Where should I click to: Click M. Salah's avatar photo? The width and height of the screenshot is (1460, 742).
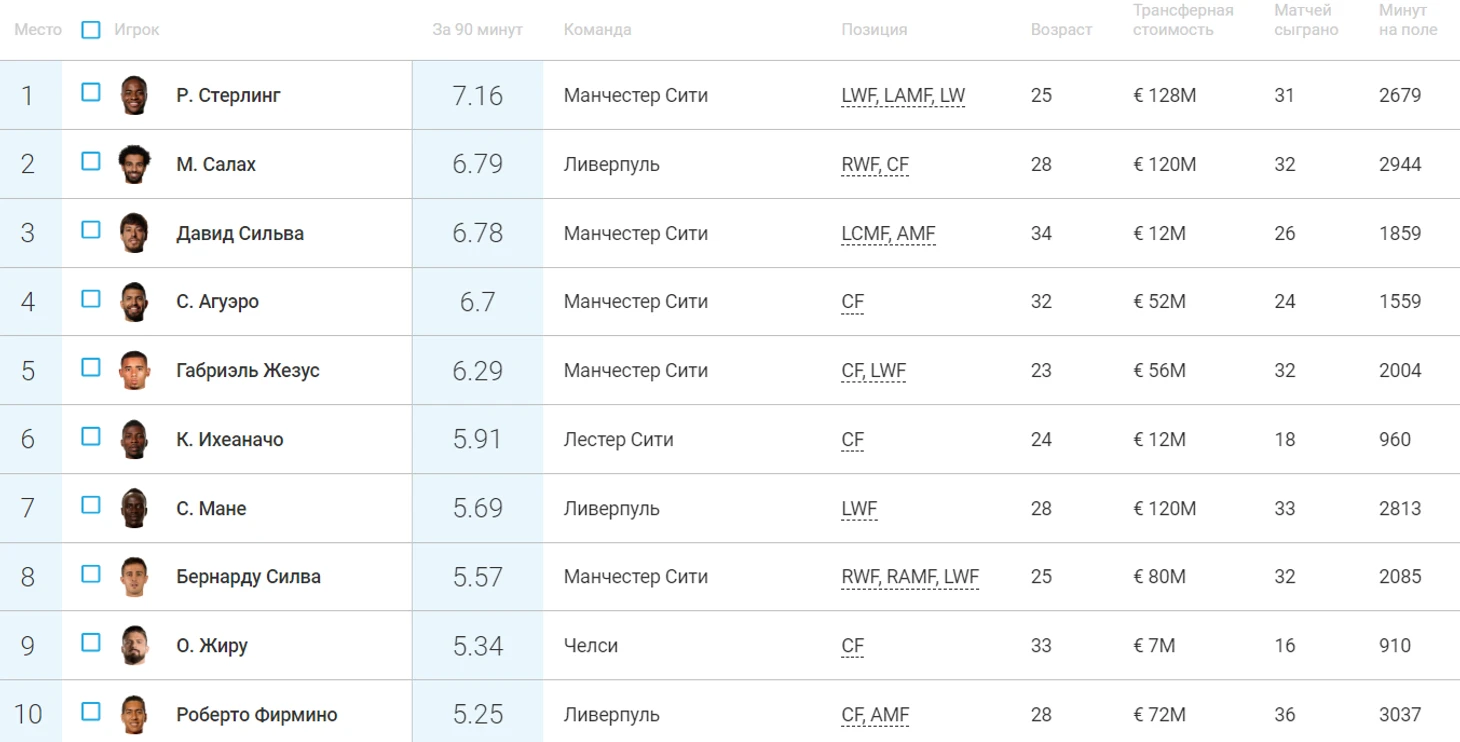coord(133,164)
